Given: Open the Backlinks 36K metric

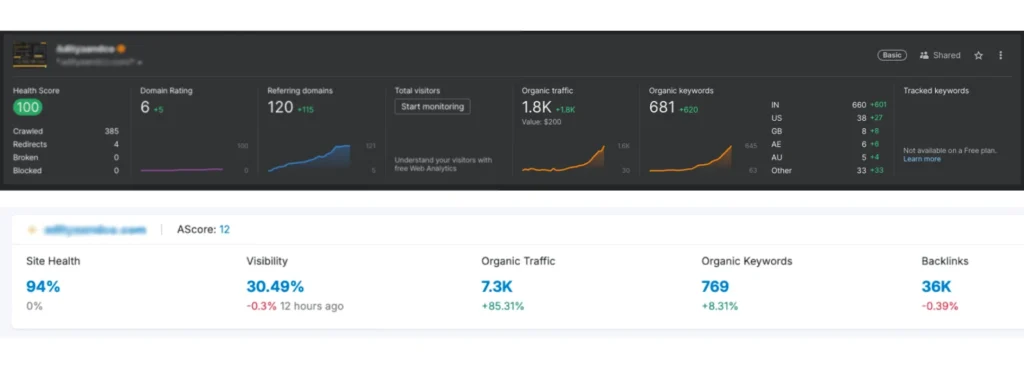Looking at the screenshot, I should [x=936, y=286].
